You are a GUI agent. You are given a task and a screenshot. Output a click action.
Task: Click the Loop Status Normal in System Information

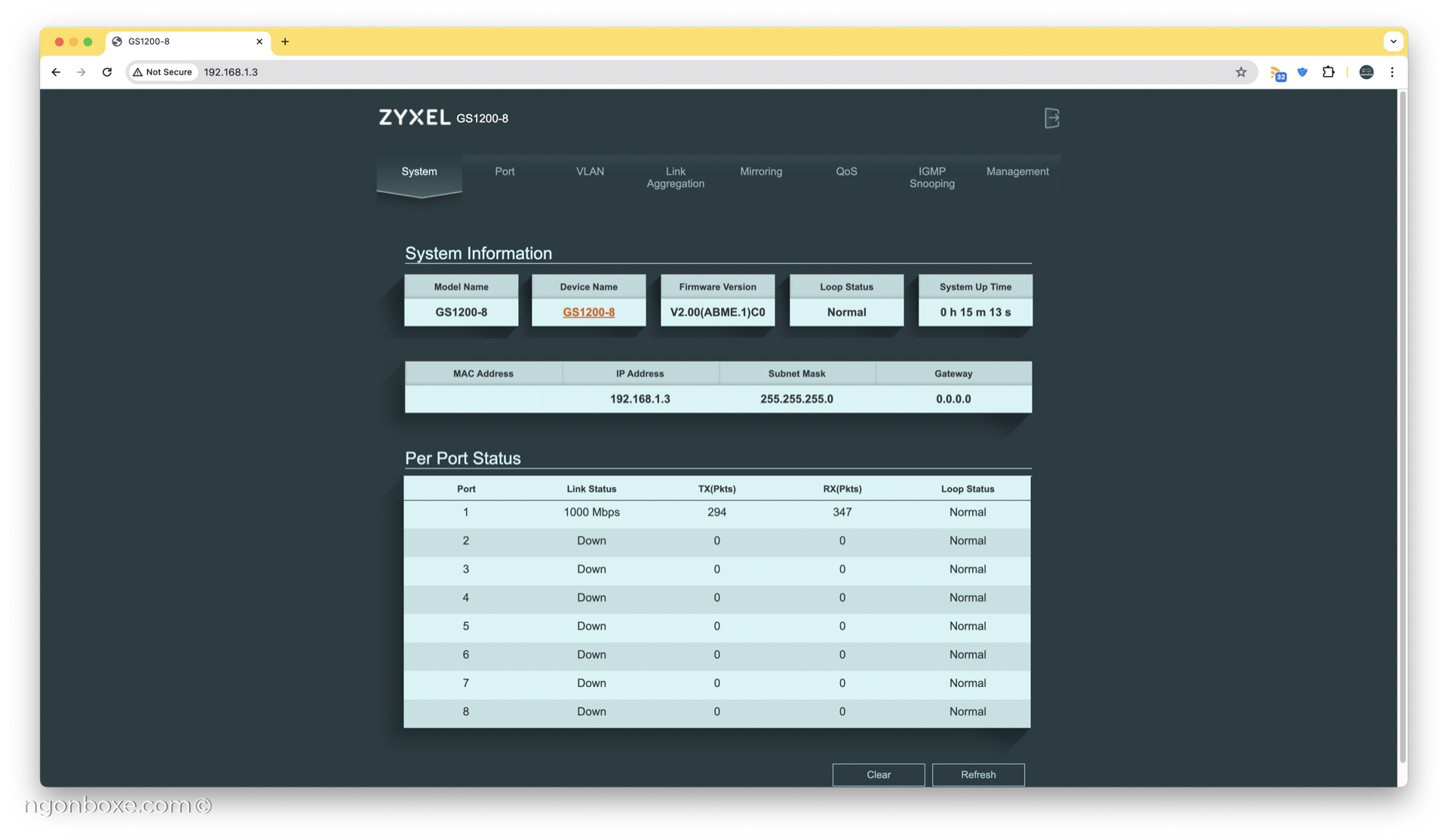tap(846, 312)
